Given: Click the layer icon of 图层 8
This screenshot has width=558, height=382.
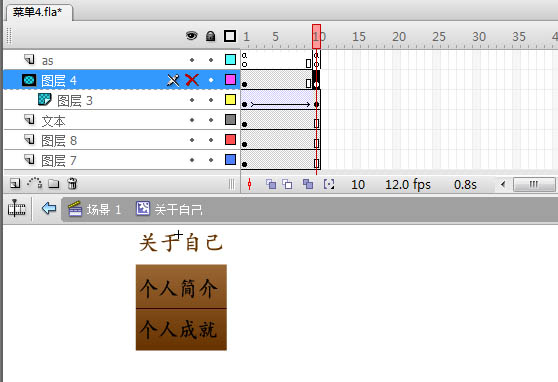Looking at the screenshot, I should 30,139.
